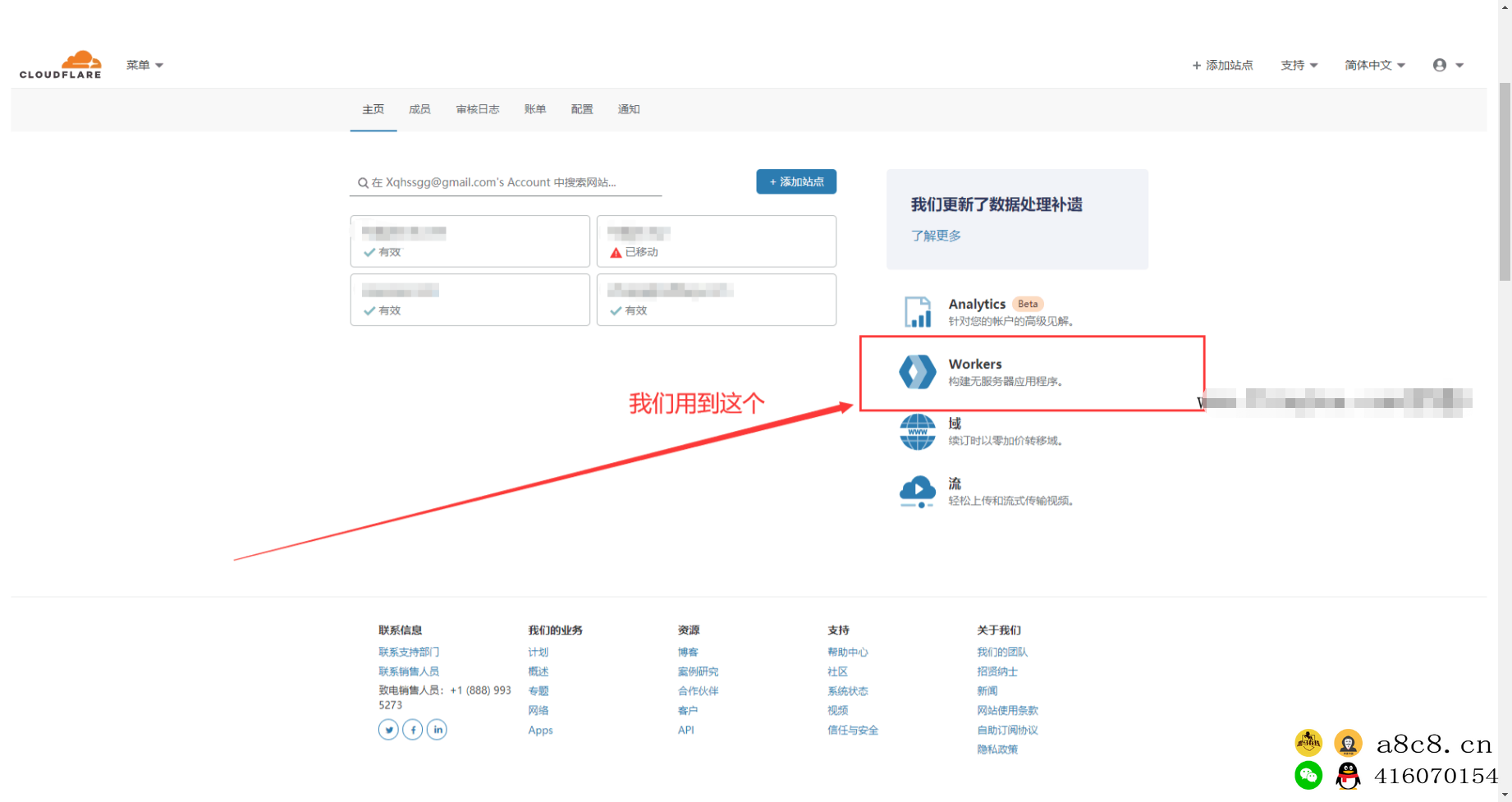1512x802 pixels.
Task: Open 案例研究 footer link
Action: pyautogui.click(x=698, y=671)
